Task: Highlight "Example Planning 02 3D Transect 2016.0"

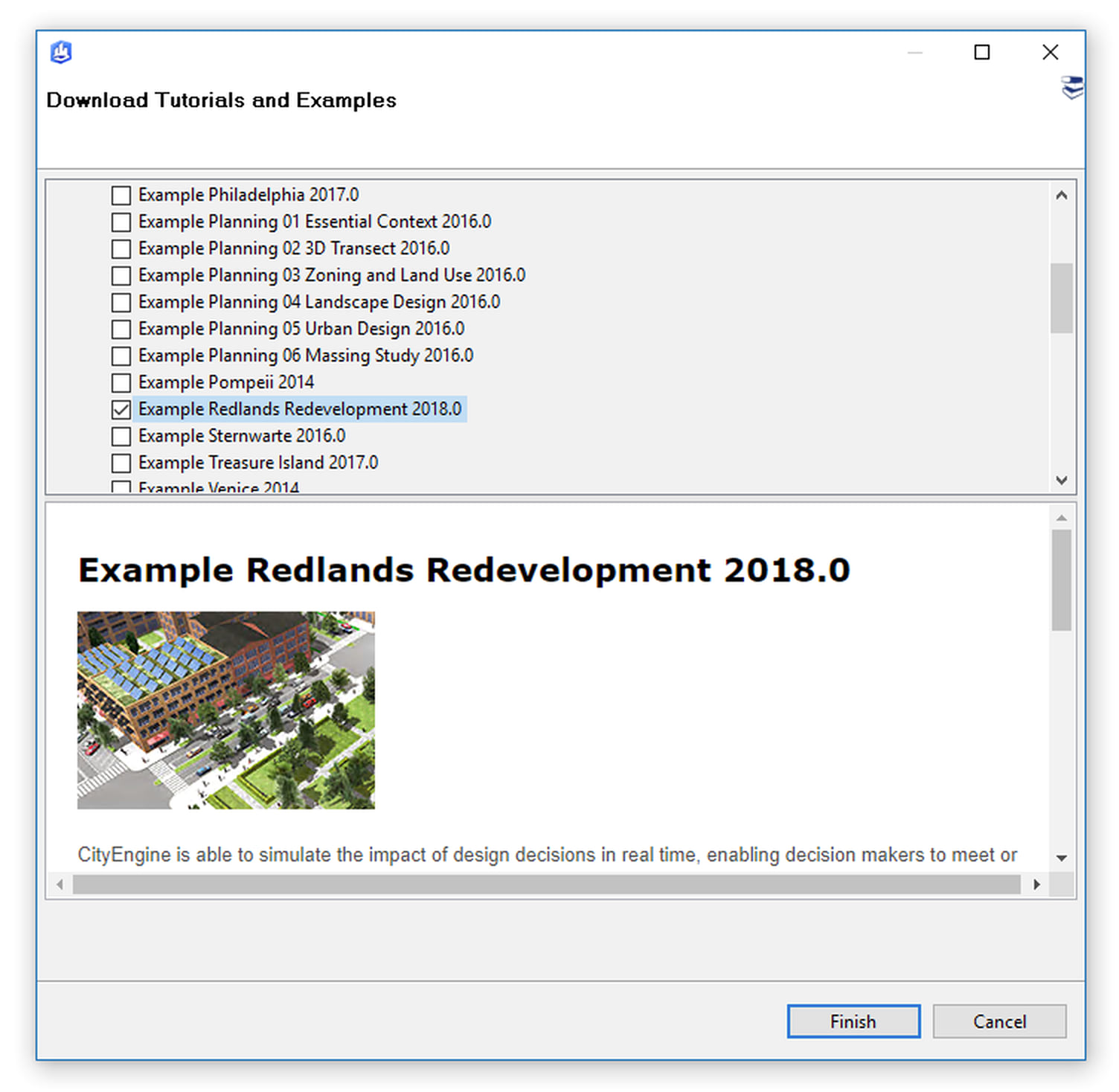Action: (x=294, y=248)
